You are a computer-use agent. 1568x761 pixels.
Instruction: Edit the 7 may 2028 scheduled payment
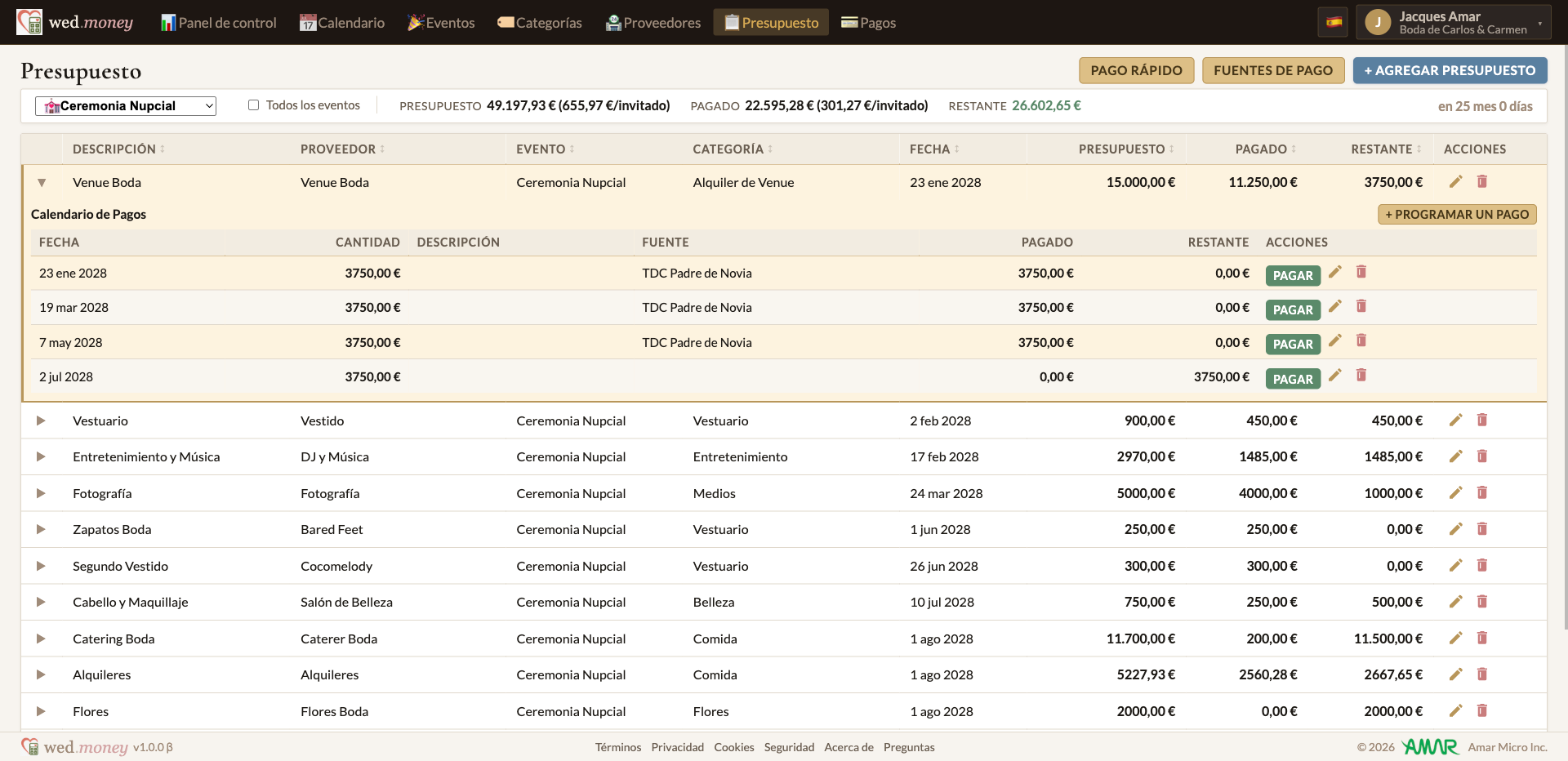click(1335, 340)
